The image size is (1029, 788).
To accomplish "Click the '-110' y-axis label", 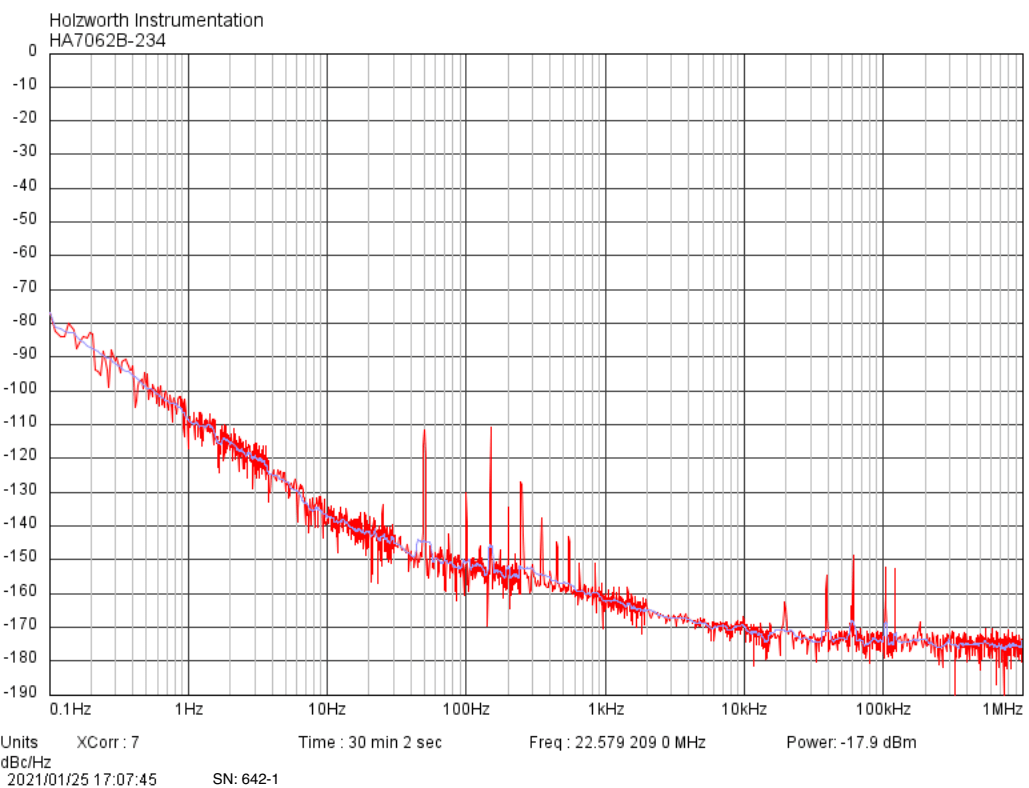I will click(x=21, y=421).
